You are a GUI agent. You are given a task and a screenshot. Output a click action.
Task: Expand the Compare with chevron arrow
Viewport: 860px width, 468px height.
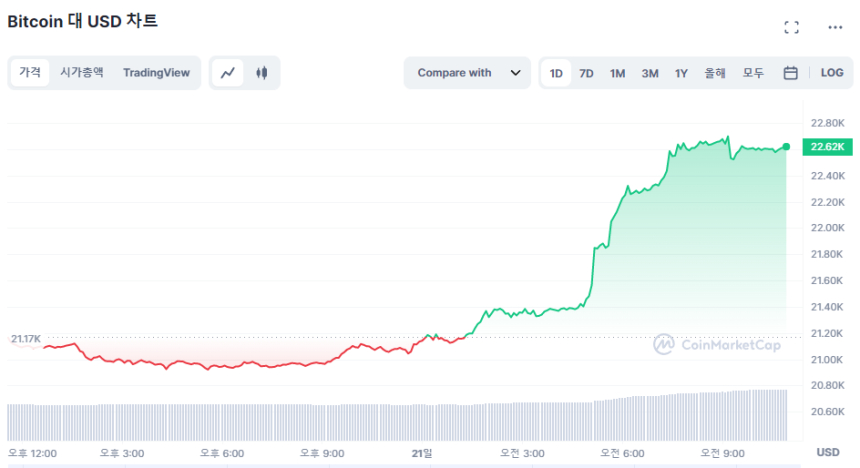pos(515,73)
